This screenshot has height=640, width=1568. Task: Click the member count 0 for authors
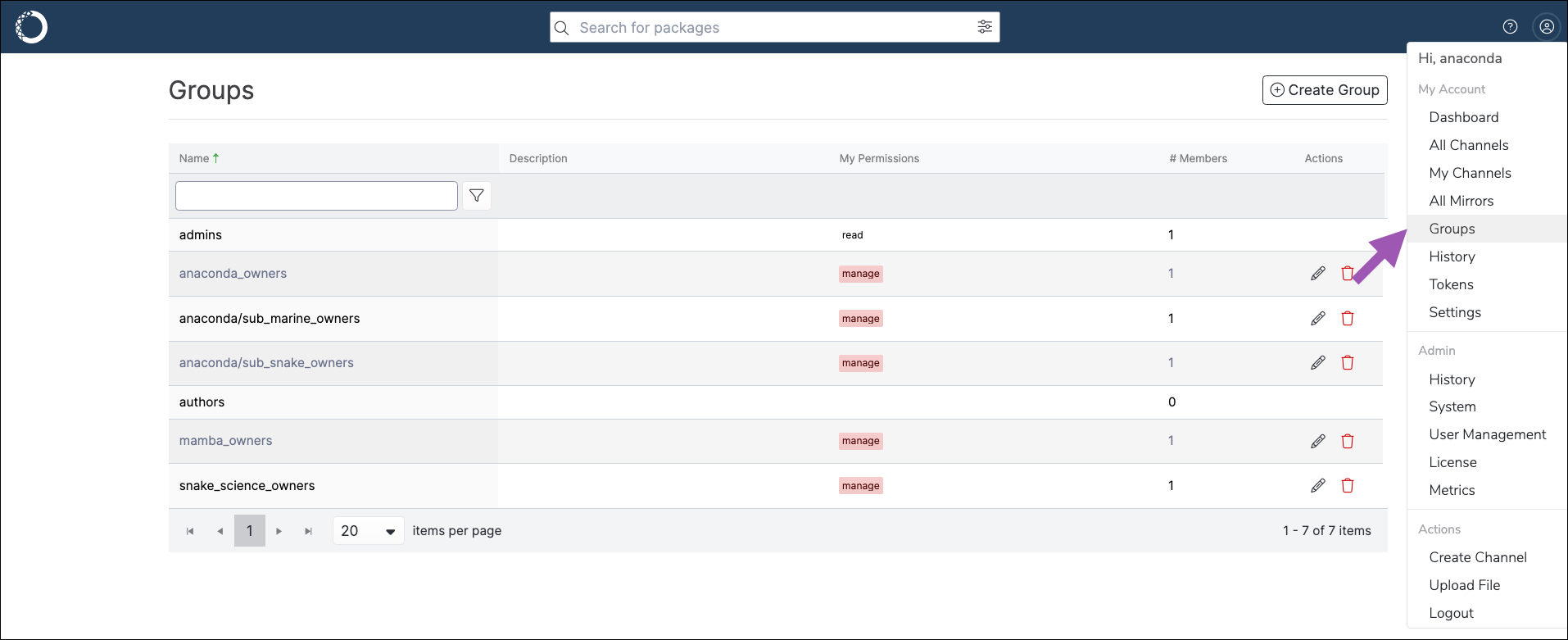click(1171, 402)
